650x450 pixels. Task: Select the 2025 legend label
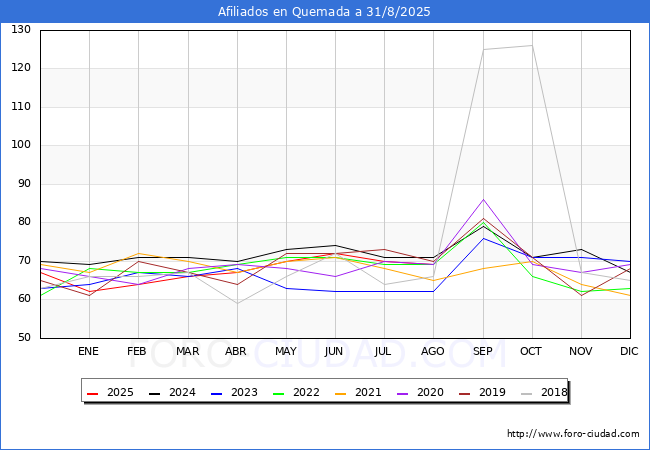pos(120,392)
